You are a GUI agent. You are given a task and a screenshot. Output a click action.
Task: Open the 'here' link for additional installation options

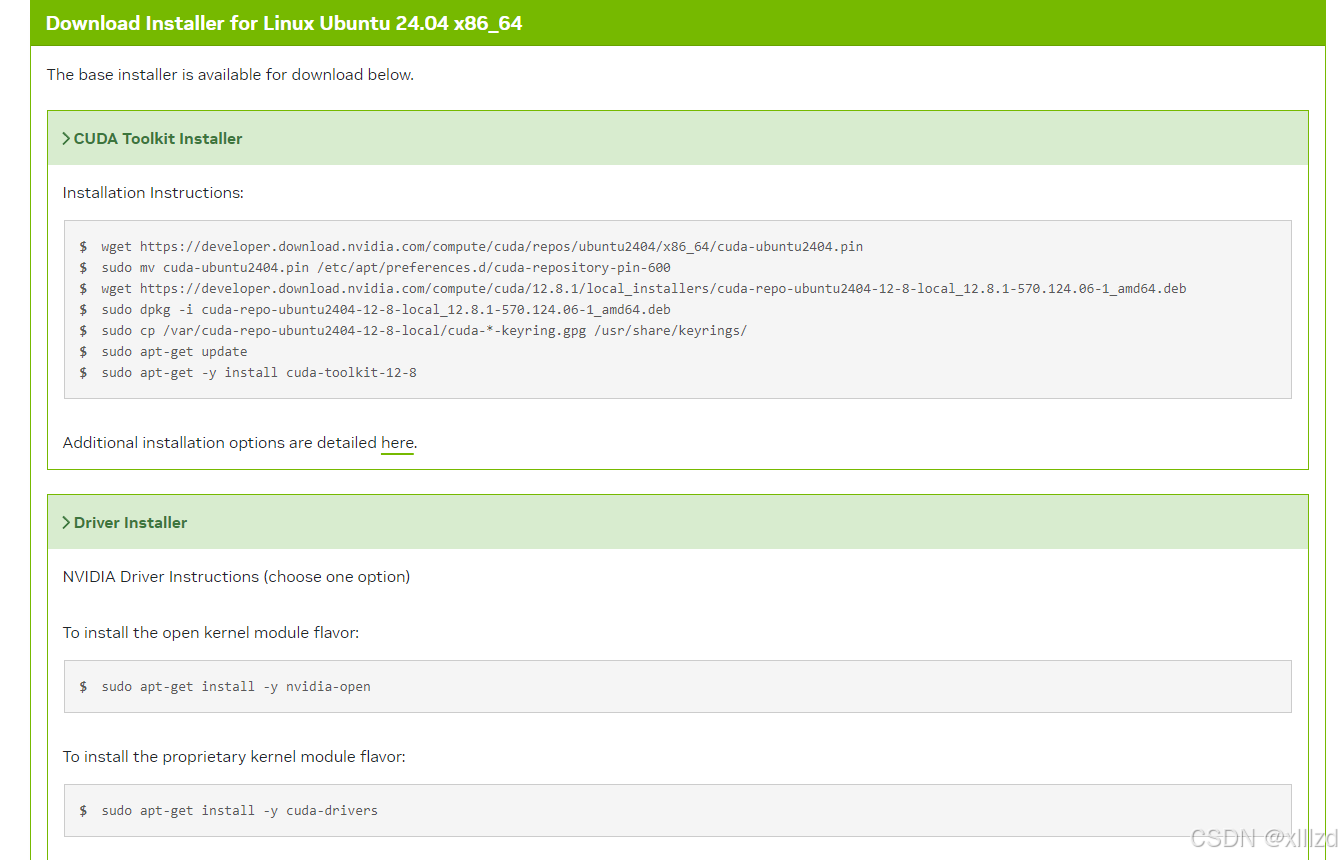coord(397,442)
